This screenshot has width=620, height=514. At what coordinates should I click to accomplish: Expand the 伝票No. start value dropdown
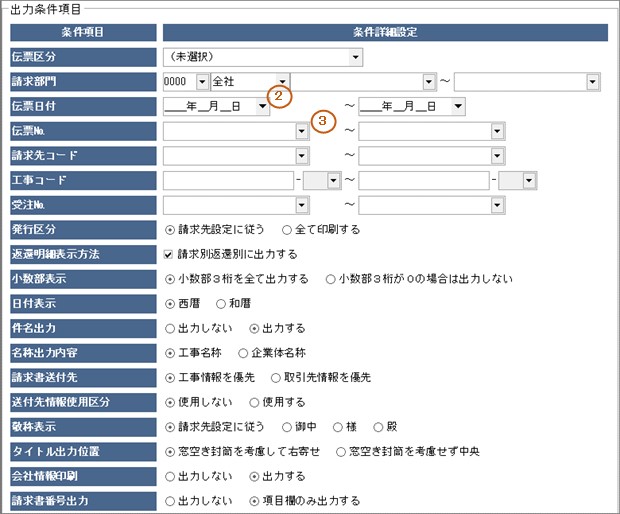pos(301,131)
